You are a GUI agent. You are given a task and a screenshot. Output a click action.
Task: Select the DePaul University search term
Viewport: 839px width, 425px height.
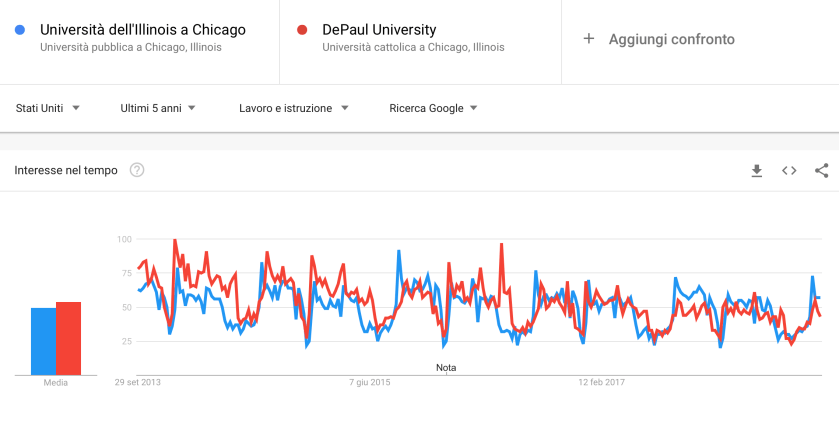coord(379,30)
